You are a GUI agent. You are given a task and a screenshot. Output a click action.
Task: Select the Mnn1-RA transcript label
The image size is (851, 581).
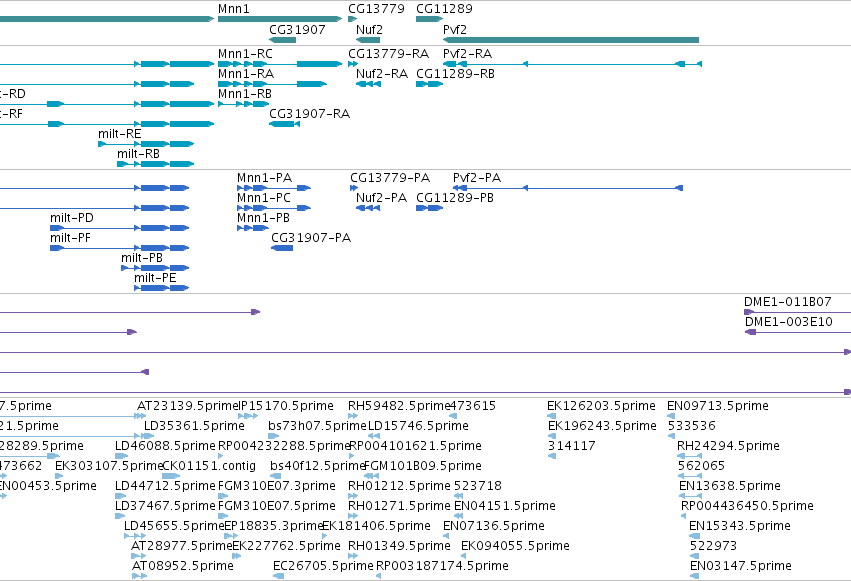coord(246,74)
